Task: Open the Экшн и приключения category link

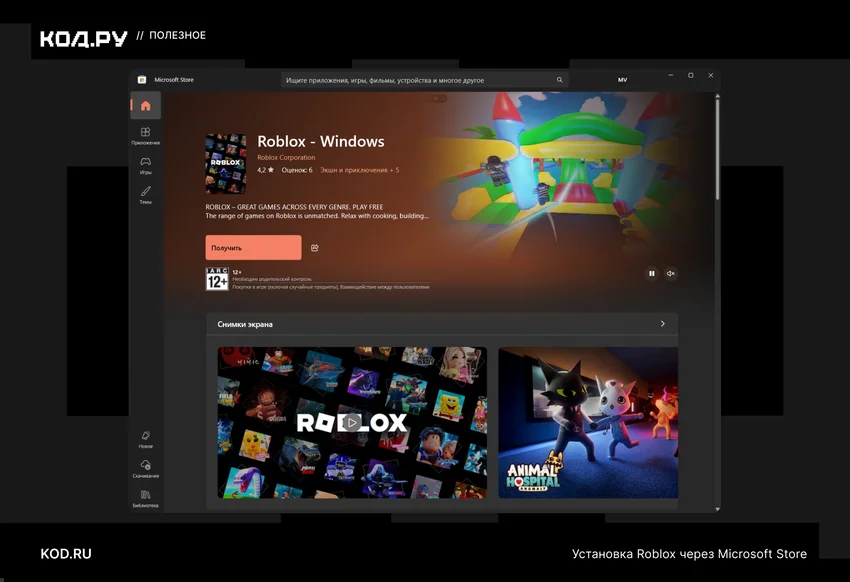Action: (x=353, y=170)
